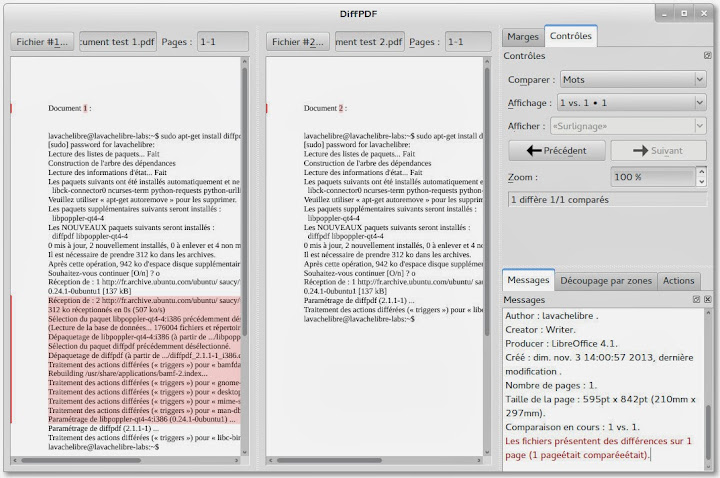
Task: Click 'Nombre de pages : 1.' message line
Action: pyautogui.click(x=551, y=385)
